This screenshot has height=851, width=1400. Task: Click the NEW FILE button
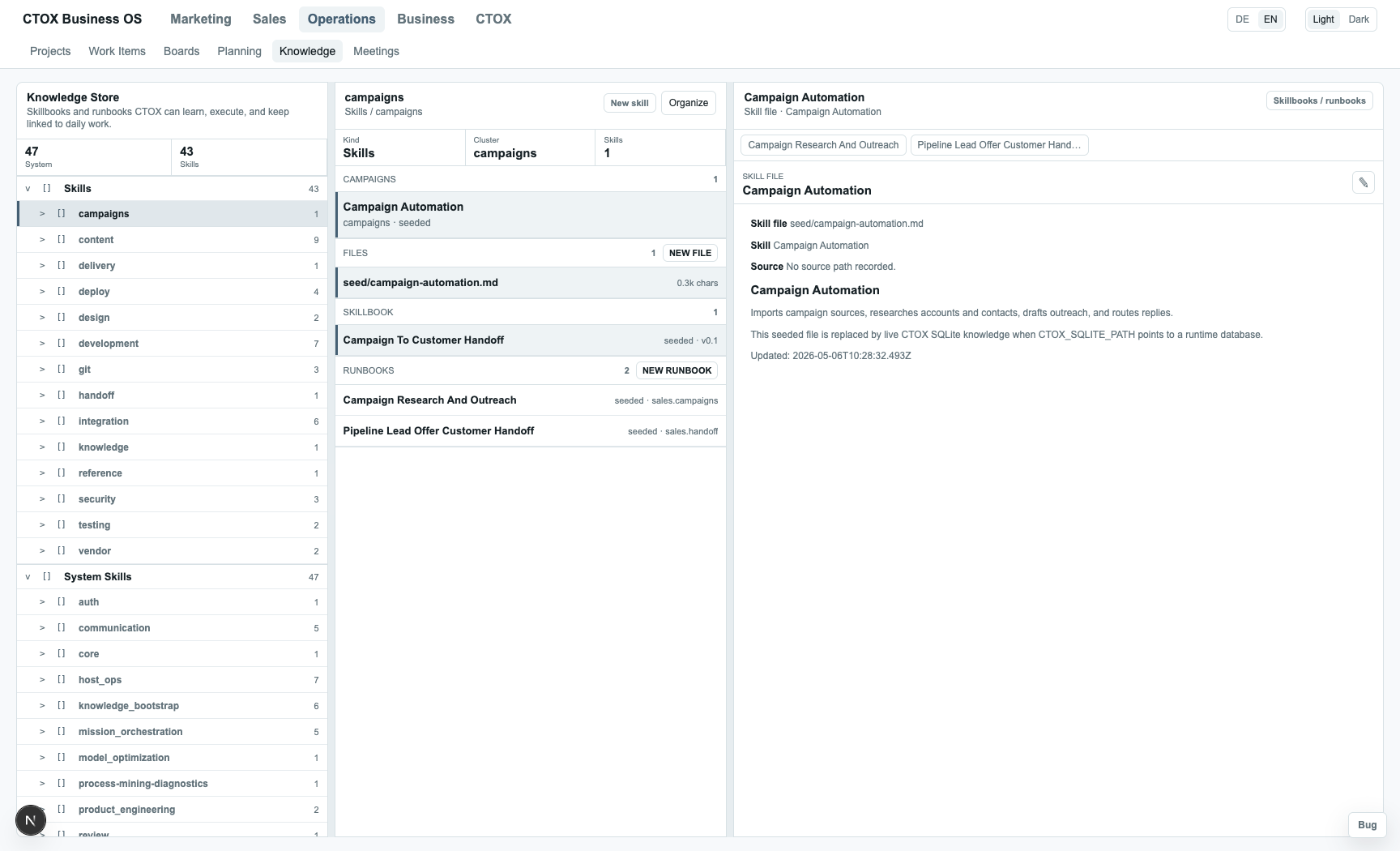690,253
